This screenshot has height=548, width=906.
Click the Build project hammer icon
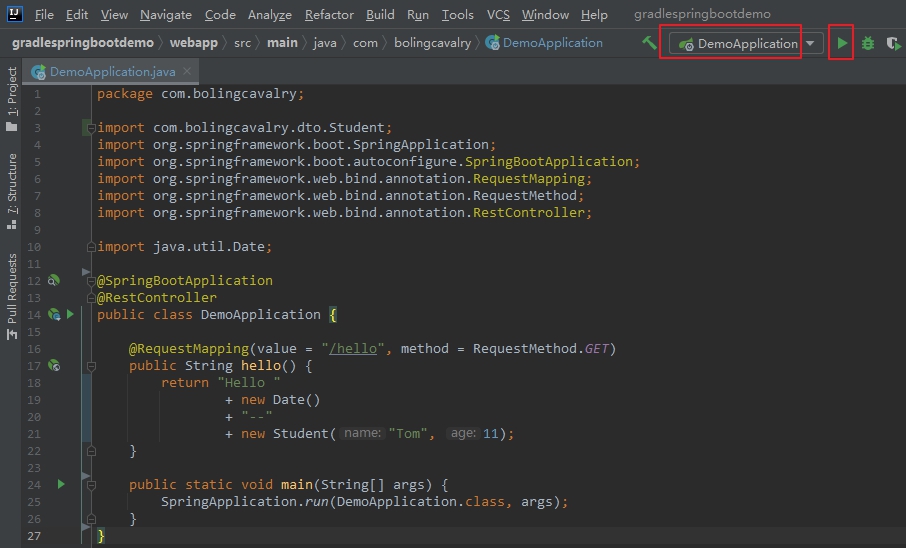point(649,43)
